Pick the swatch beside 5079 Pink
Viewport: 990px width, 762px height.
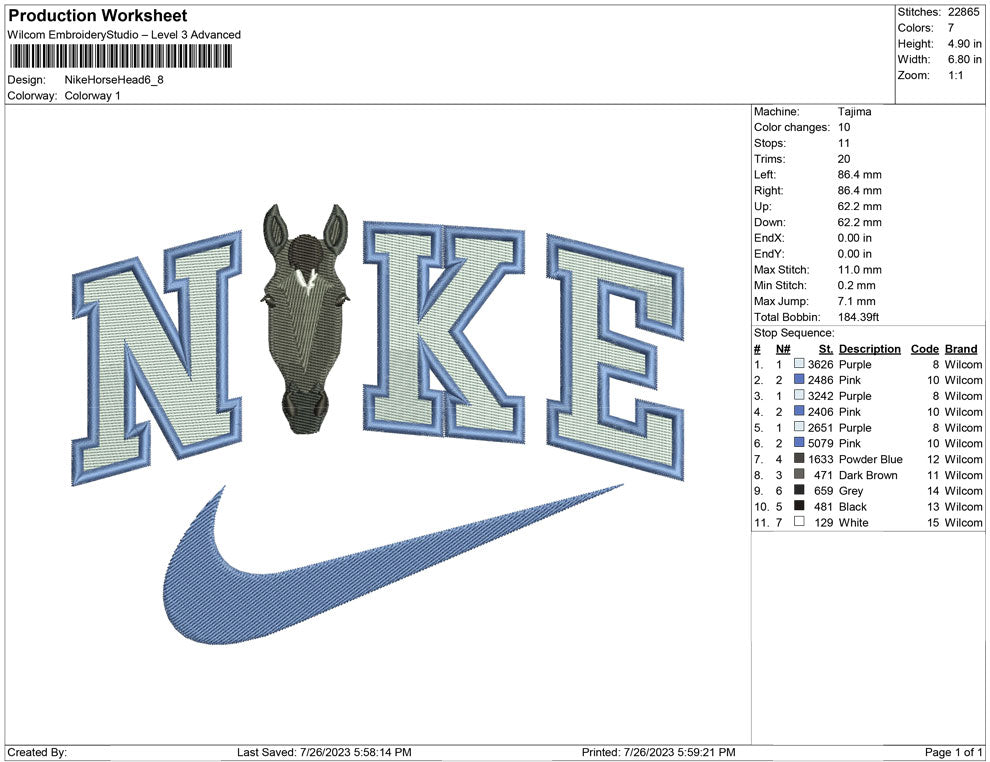pyautogui.click(x=799, y=443)
